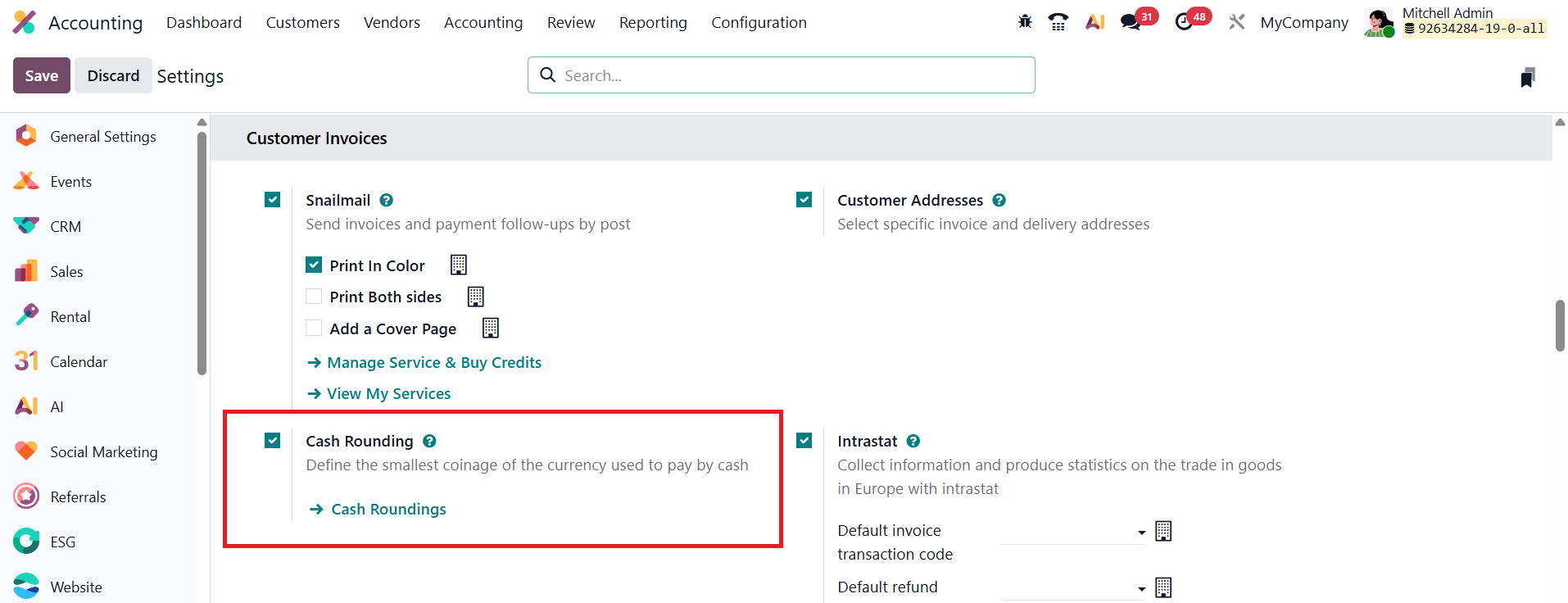Click the Cash Rounding help question icon
The height and width of the screenshot is (603, 1568).
(x=429, y=441)
